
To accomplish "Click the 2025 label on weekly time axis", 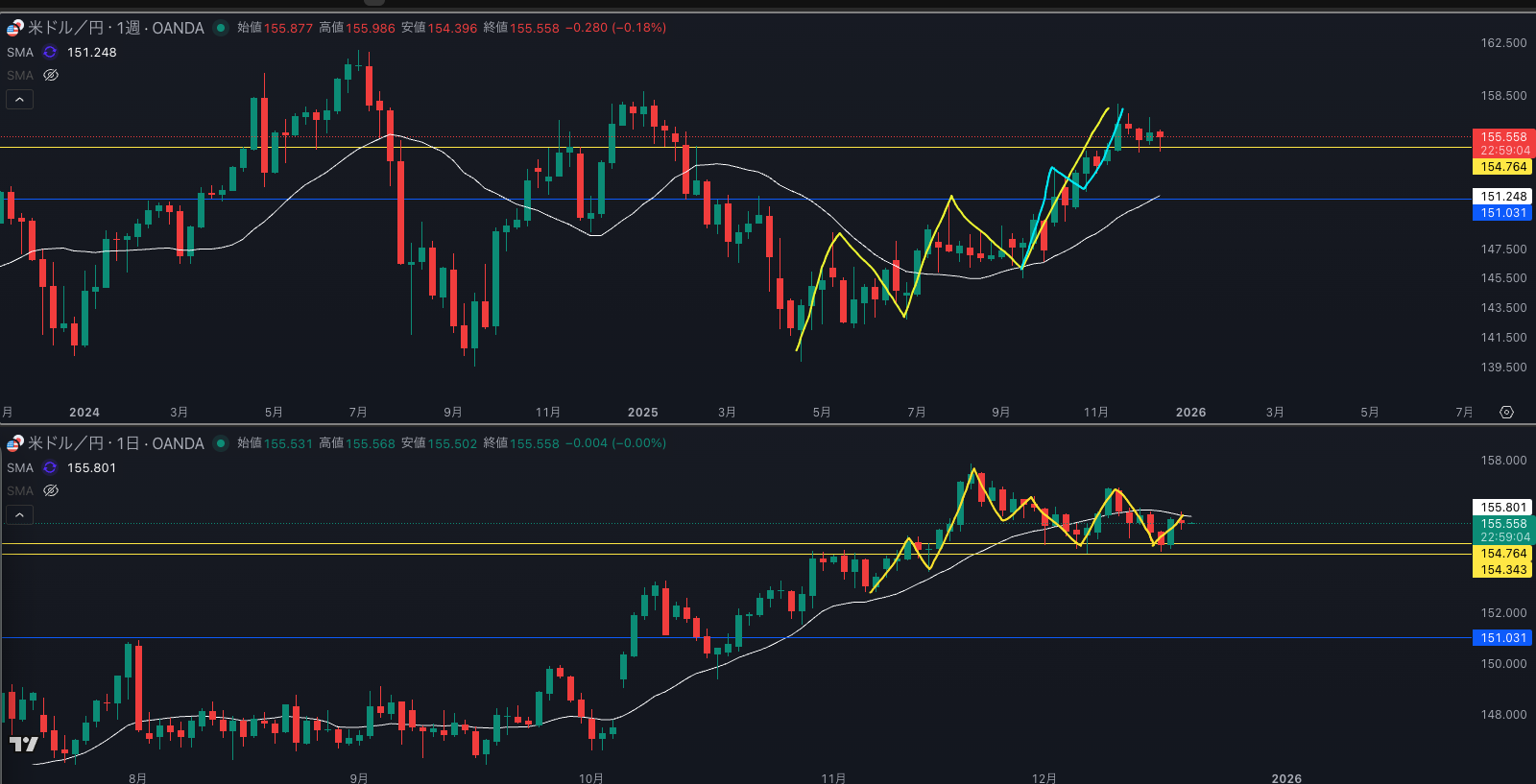I will click(x=642, y=413).
